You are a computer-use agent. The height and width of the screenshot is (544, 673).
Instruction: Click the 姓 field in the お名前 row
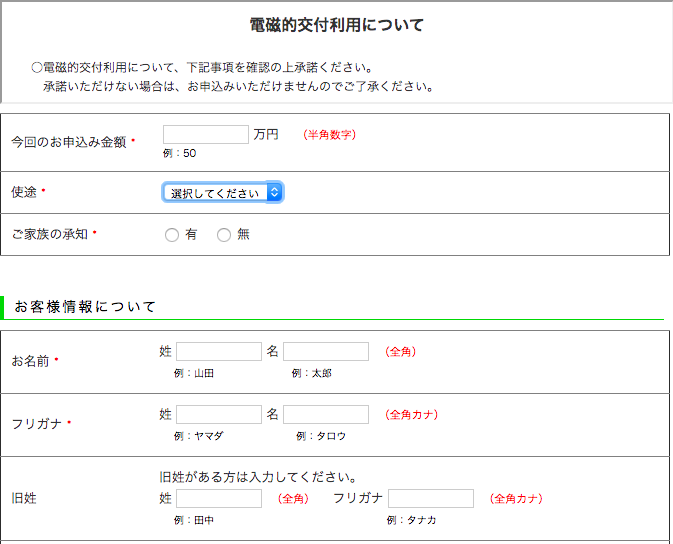(219, 352)
